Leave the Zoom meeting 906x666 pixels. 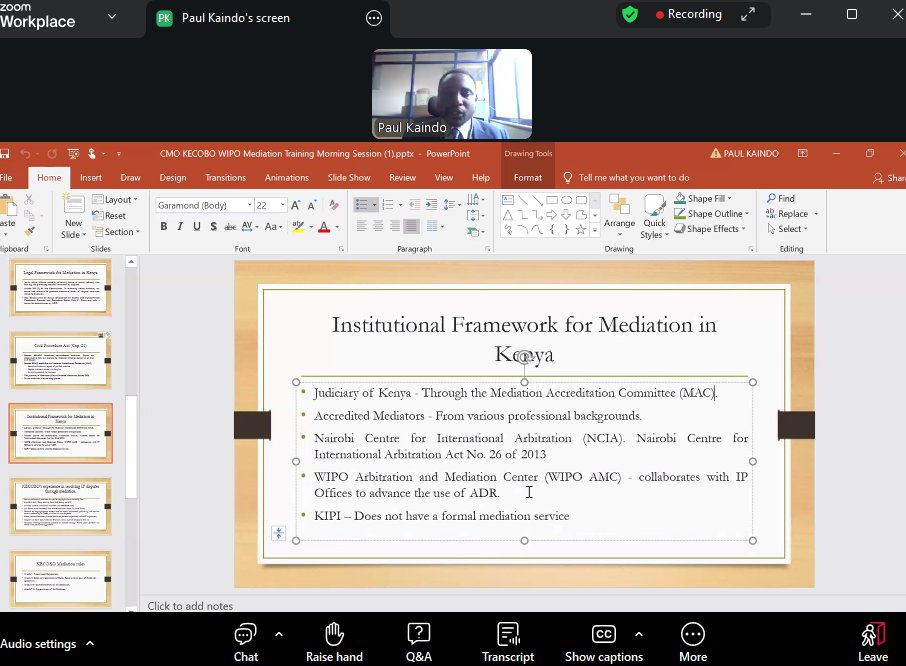872,642
